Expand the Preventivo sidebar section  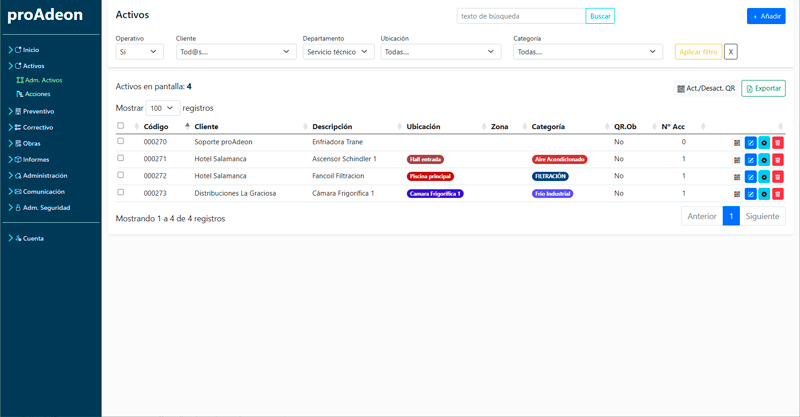(x=32, y=111)
